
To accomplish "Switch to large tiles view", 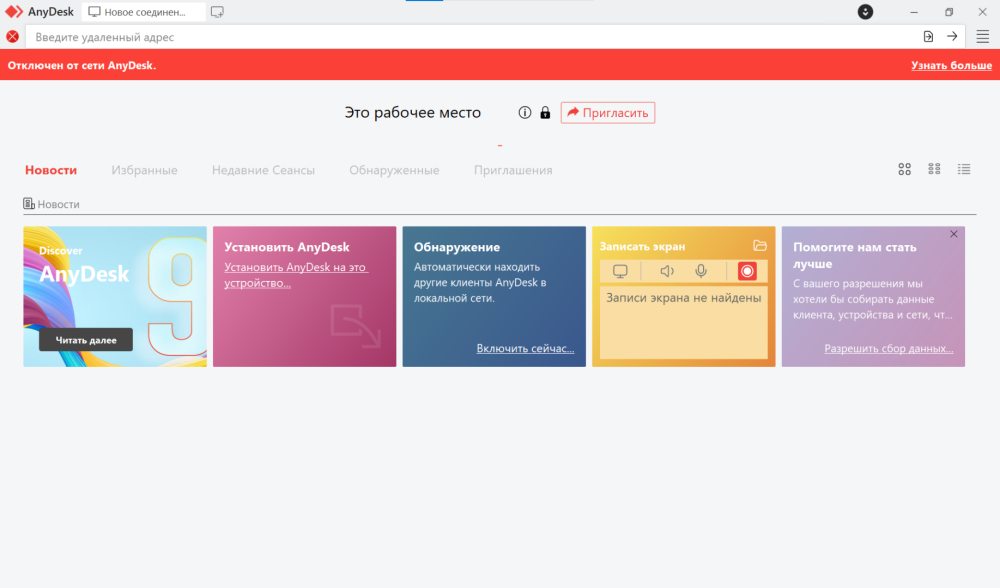I will 904,169.
